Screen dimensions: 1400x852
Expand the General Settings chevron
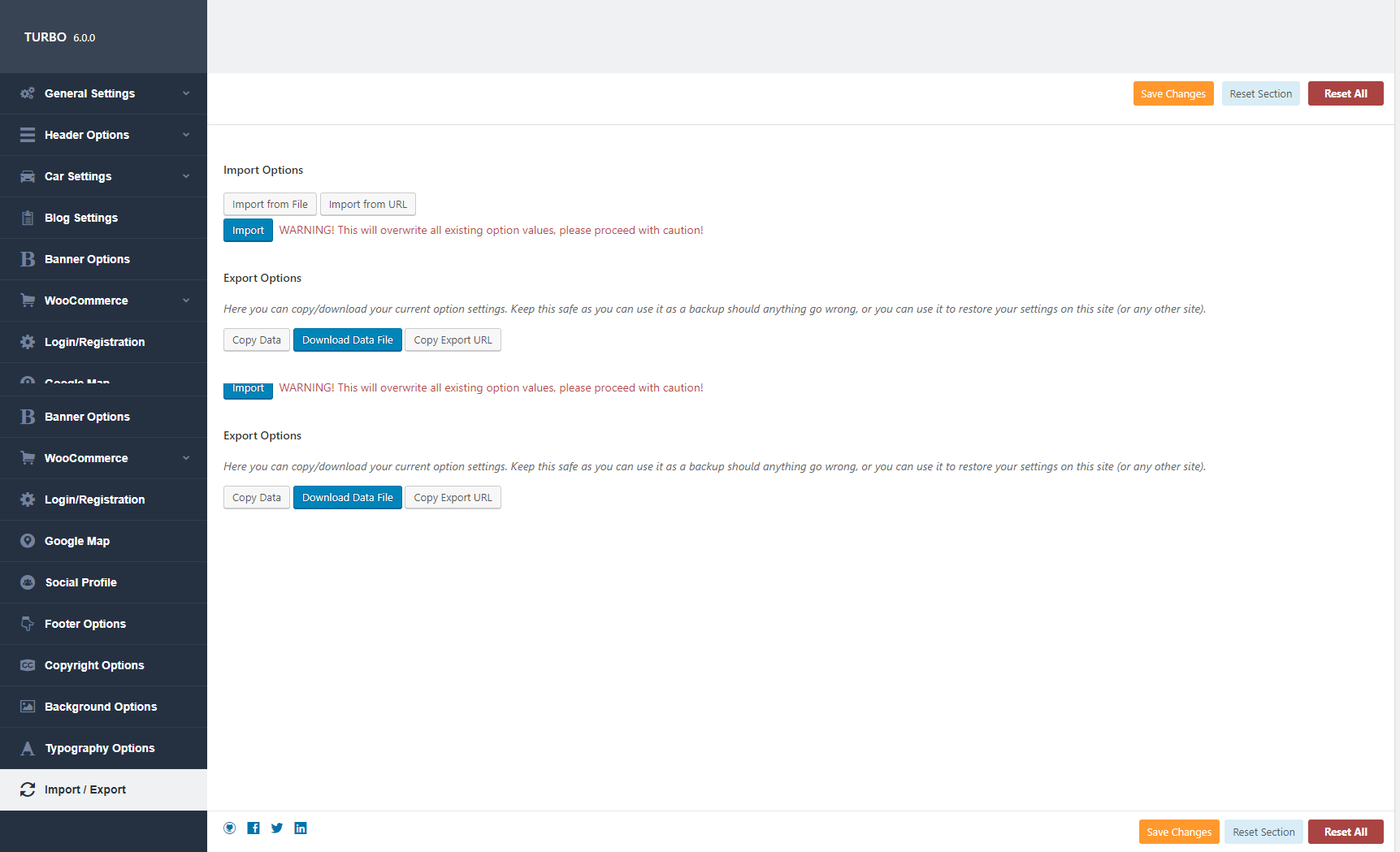click(x=186, y=93)
